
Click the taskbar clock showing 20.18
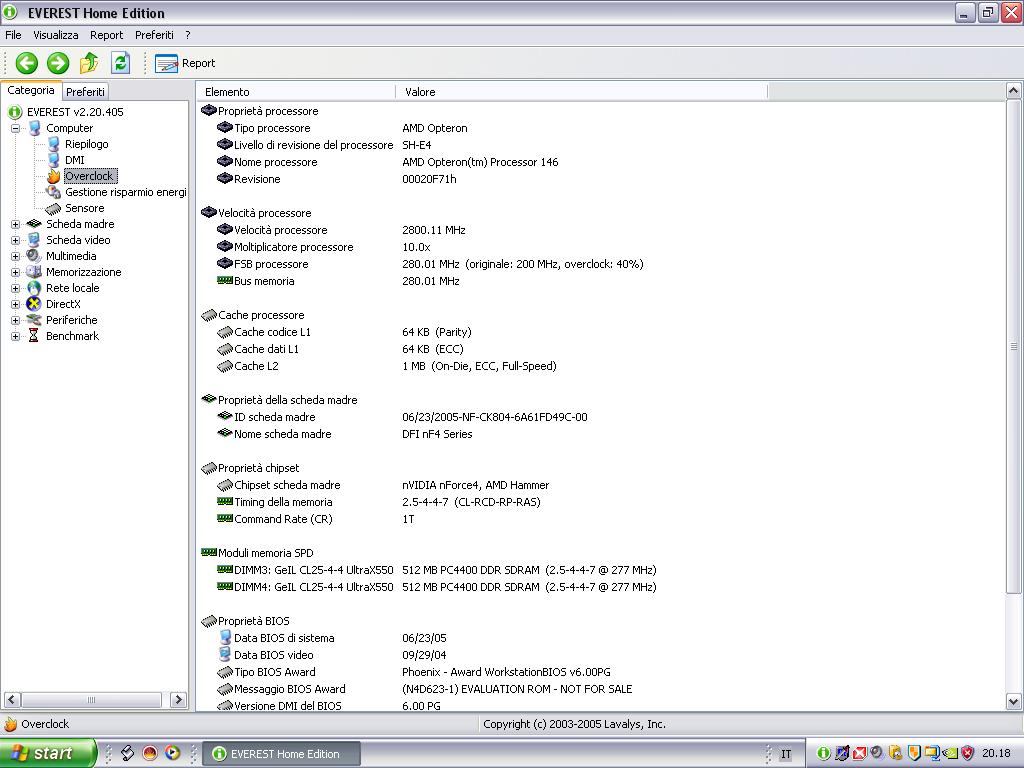click(996, 754)
